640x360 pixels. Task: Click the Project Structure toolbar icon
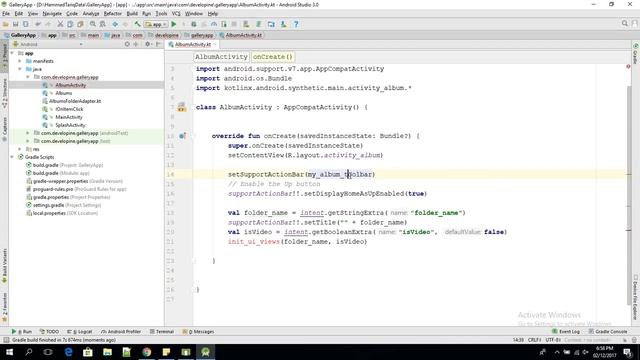click(x=271, y=24)
